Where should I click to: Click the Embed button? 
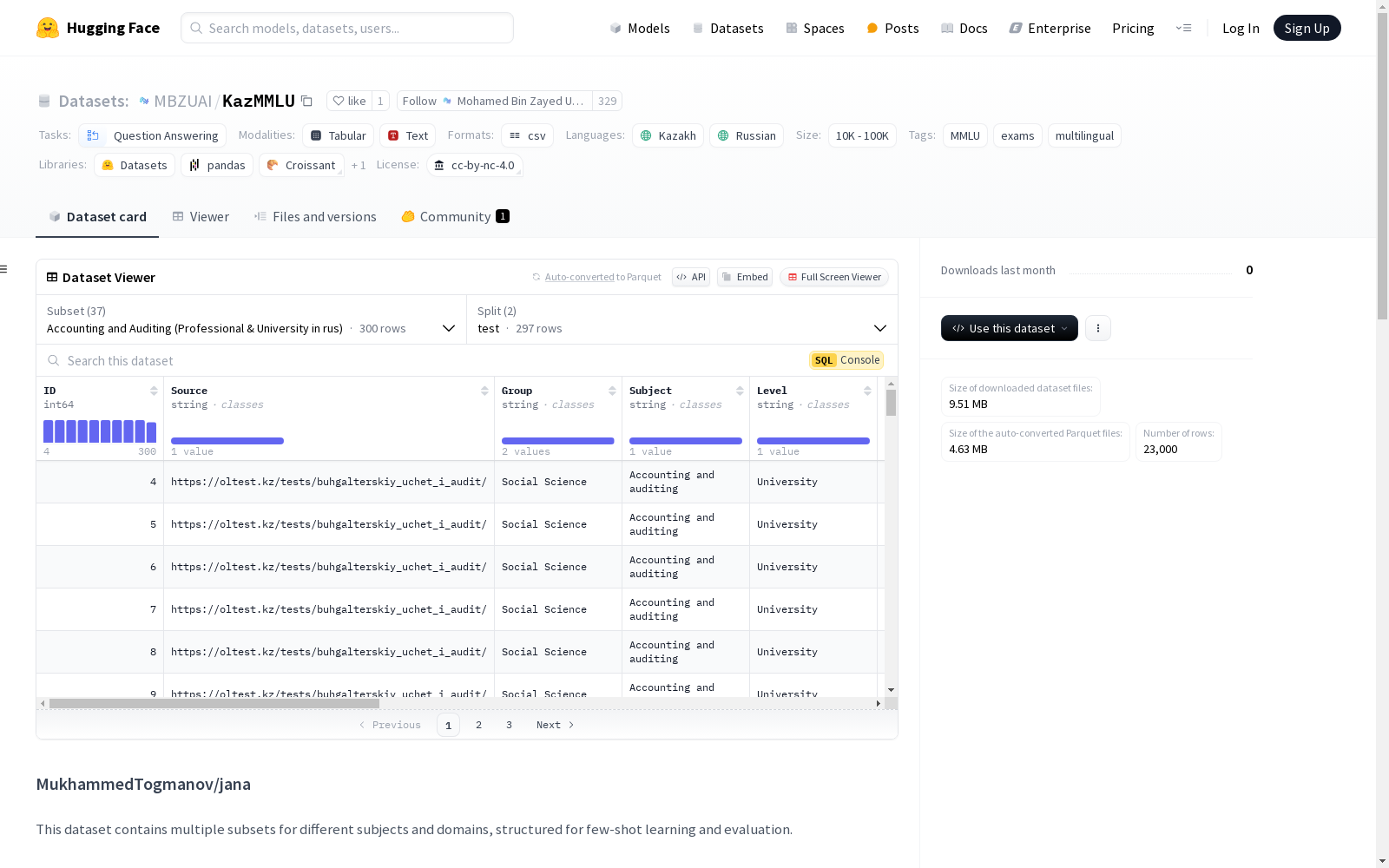coord(745,277)
